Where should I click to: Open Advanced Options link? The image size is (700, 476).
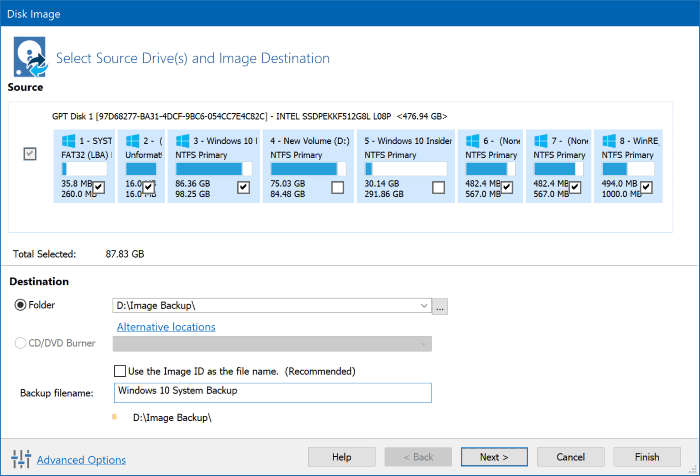point(81,460)
